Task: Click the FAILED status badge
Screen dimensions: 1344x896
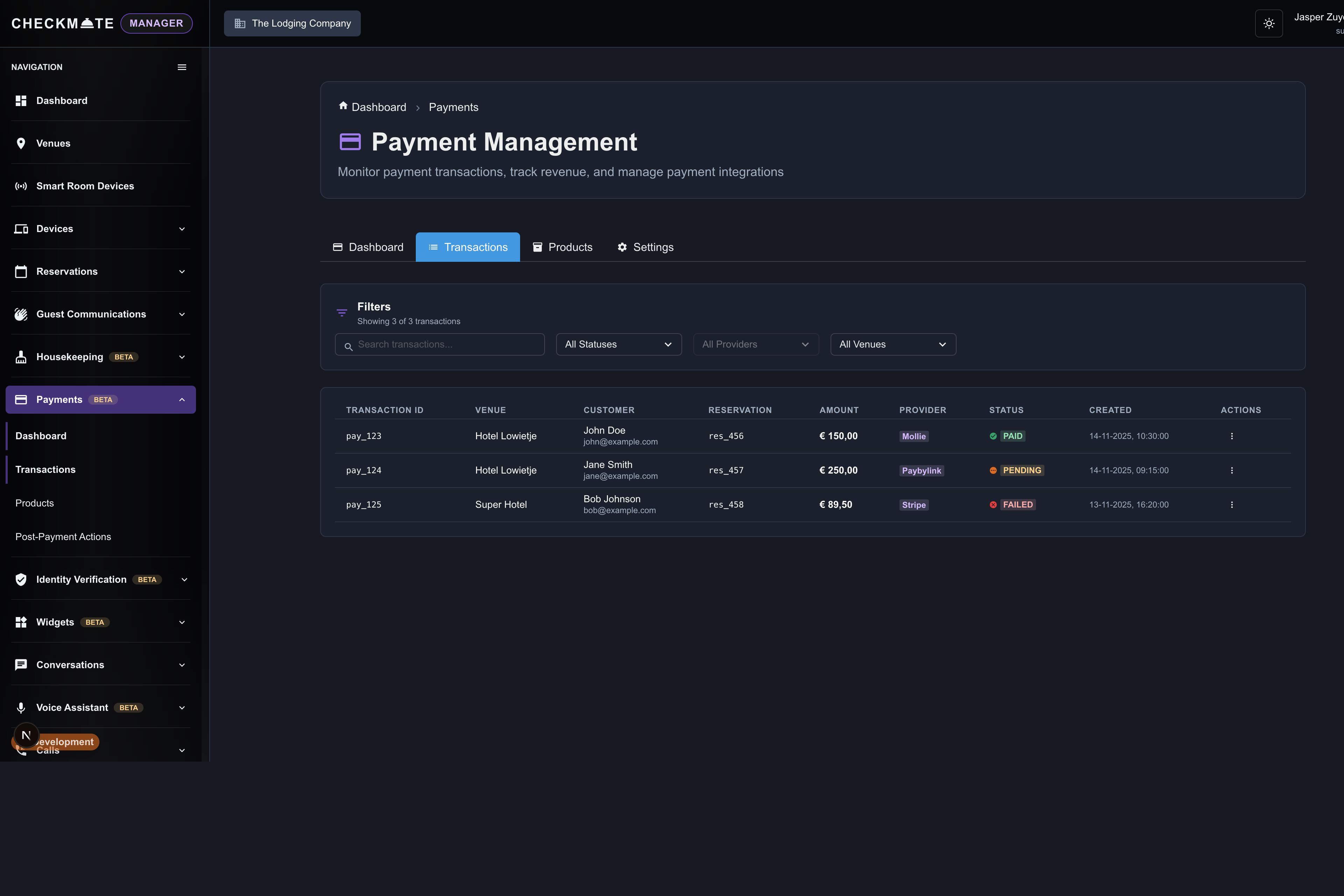Action: (1018, 505)
